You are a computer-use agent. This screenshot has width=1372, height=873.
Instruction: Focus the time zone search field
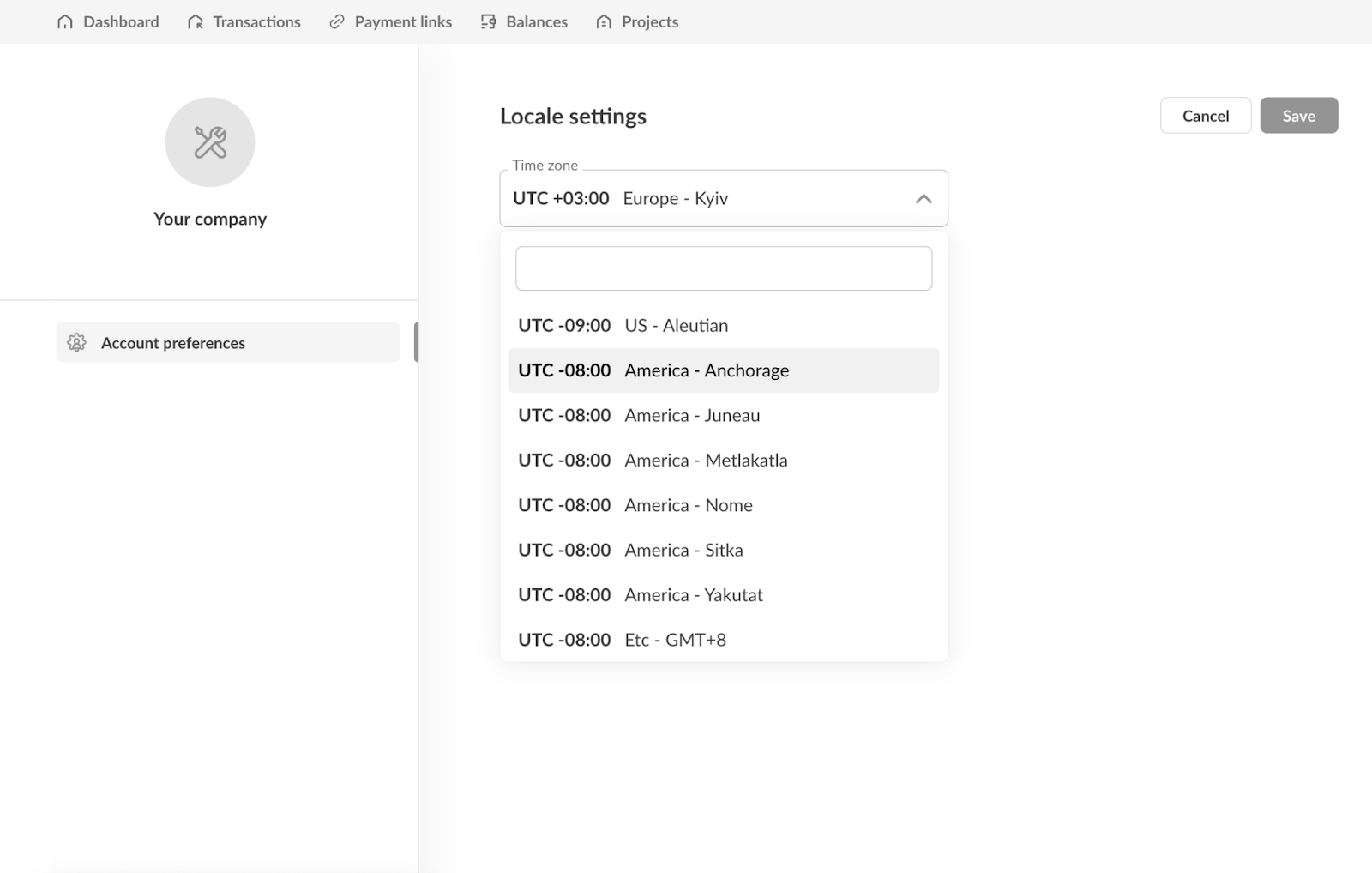pos(723,268)
